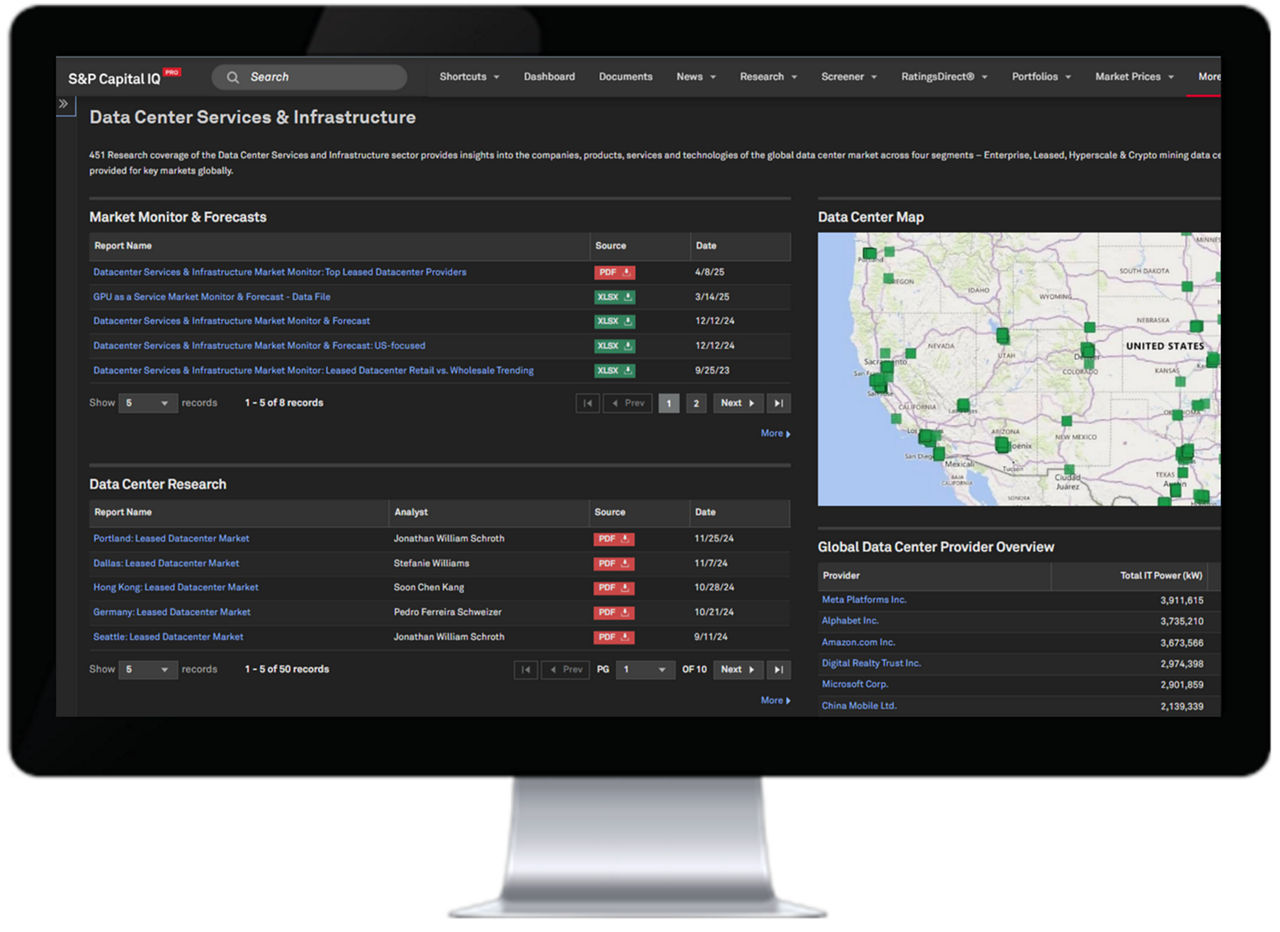Click Prev in Data Center Research pagination

pos(565,670)
